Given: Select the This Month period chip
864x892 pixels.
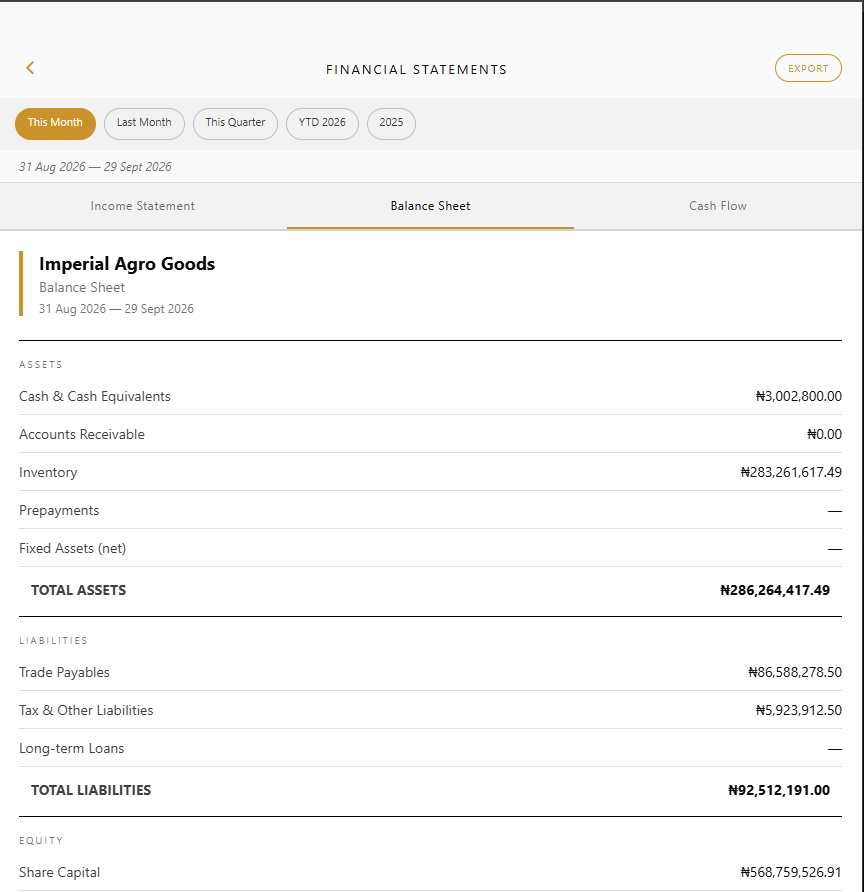Looking at the screenshot, I should pos(55,123).
